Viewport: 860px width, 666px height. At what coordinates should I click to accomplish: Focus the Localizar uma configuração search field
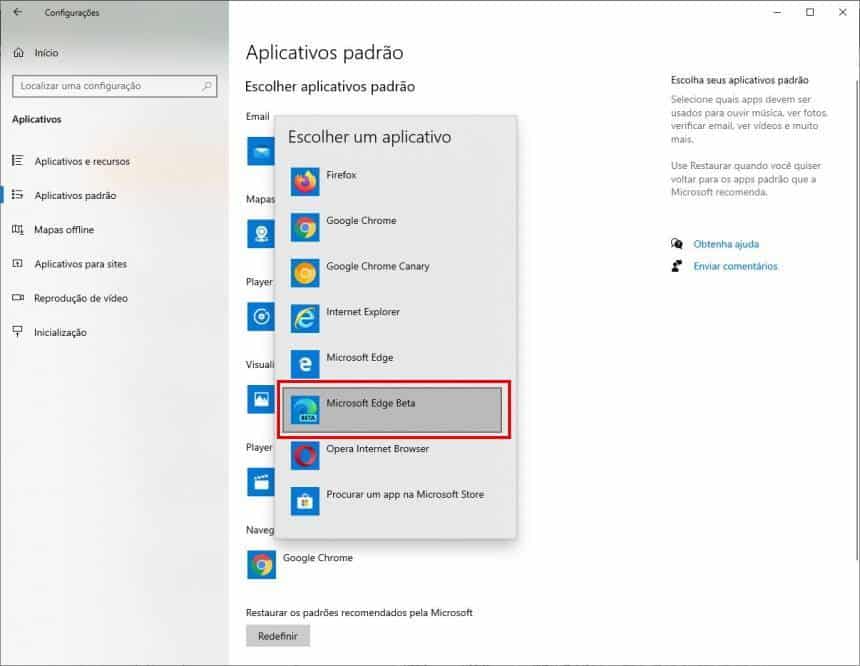tap(115, 86)
